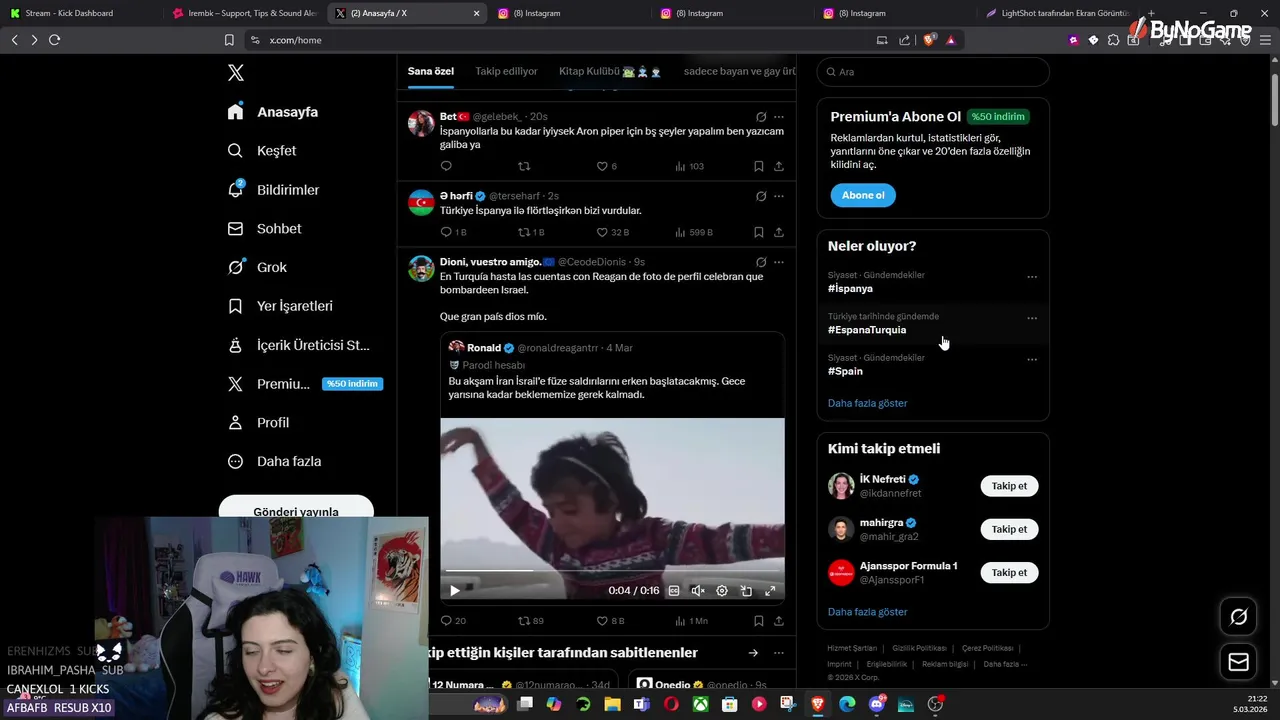
Task: Click the X logo in sidebar
Action: pos(235,73)
